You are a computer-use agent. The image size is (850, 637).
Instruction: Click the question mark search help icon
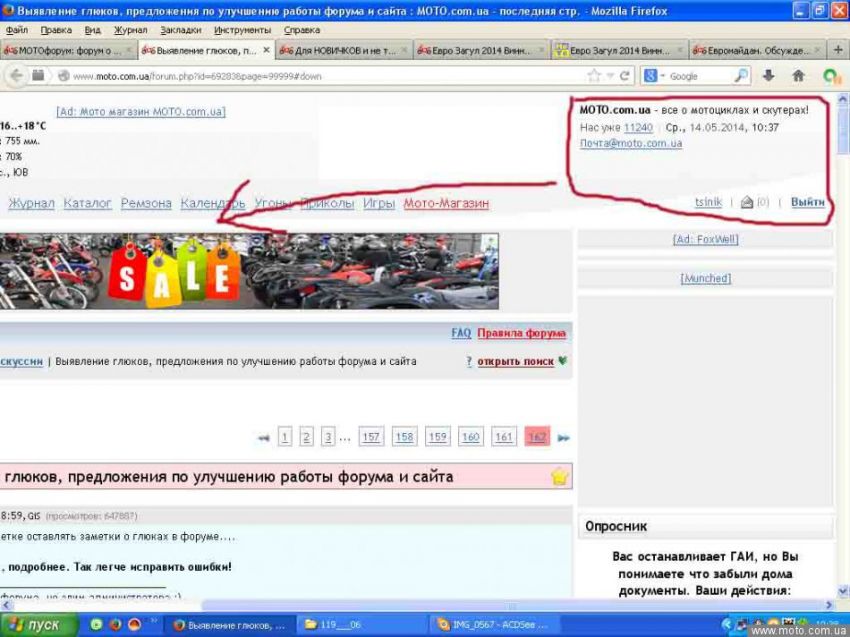469,361
